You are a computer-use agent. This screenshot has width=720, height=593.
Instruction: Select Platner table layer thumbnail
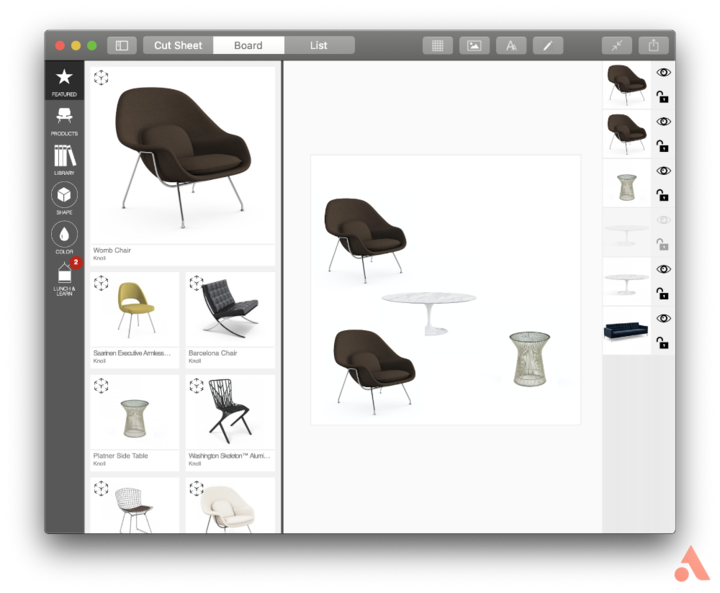click(x=626, y=184)
